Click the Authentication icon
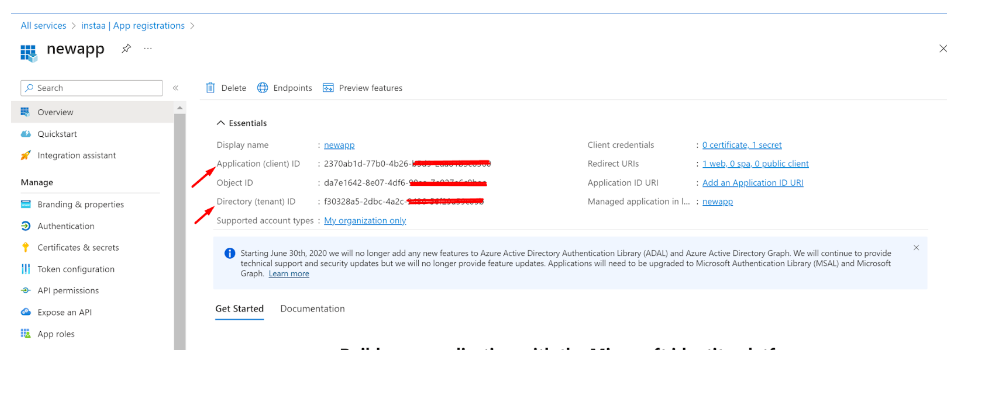This screenshot has height=397, width=987. tap(26, 226)
